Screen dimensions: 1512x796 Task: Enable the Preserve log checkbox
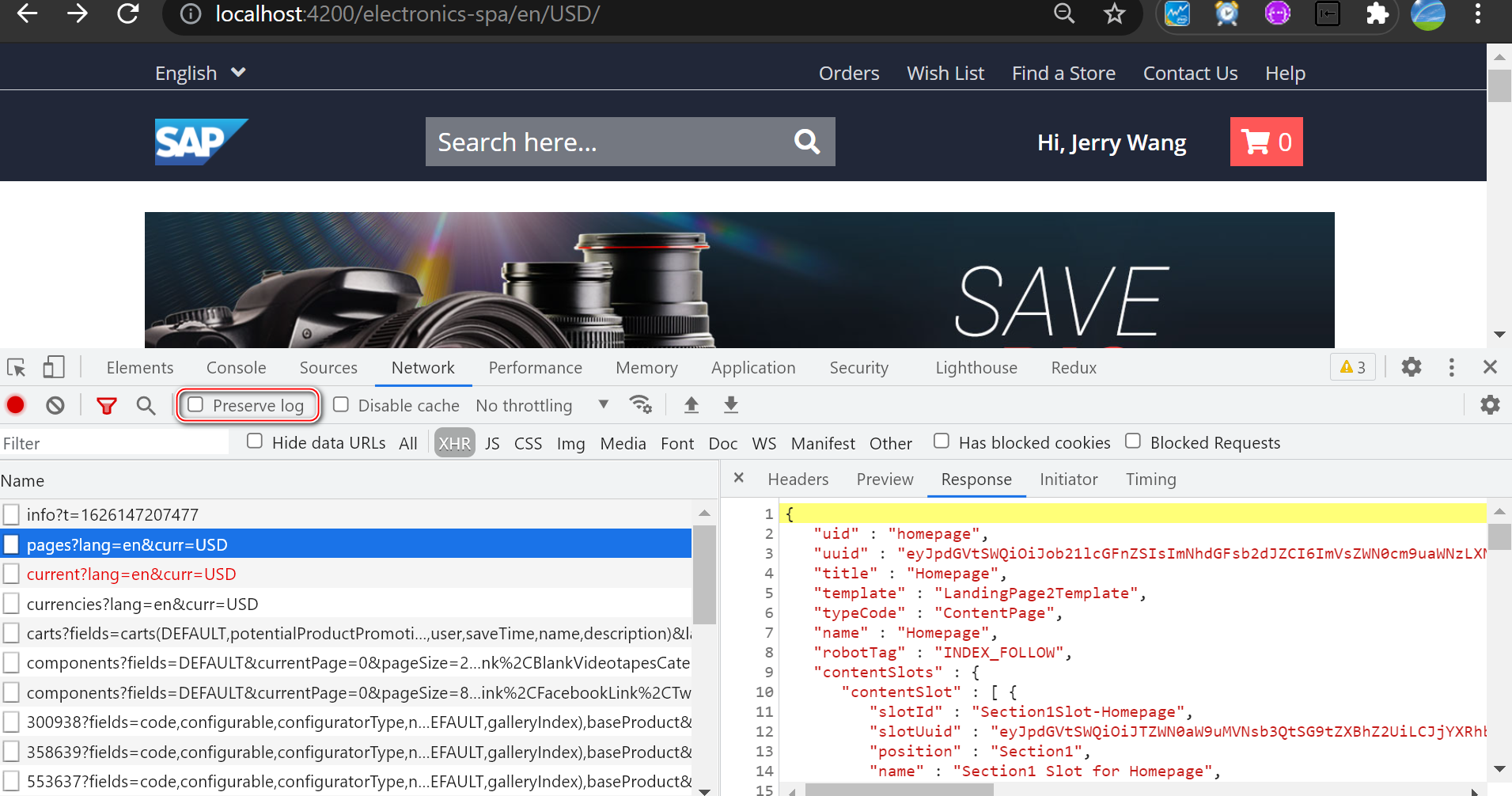click(195, 404)
